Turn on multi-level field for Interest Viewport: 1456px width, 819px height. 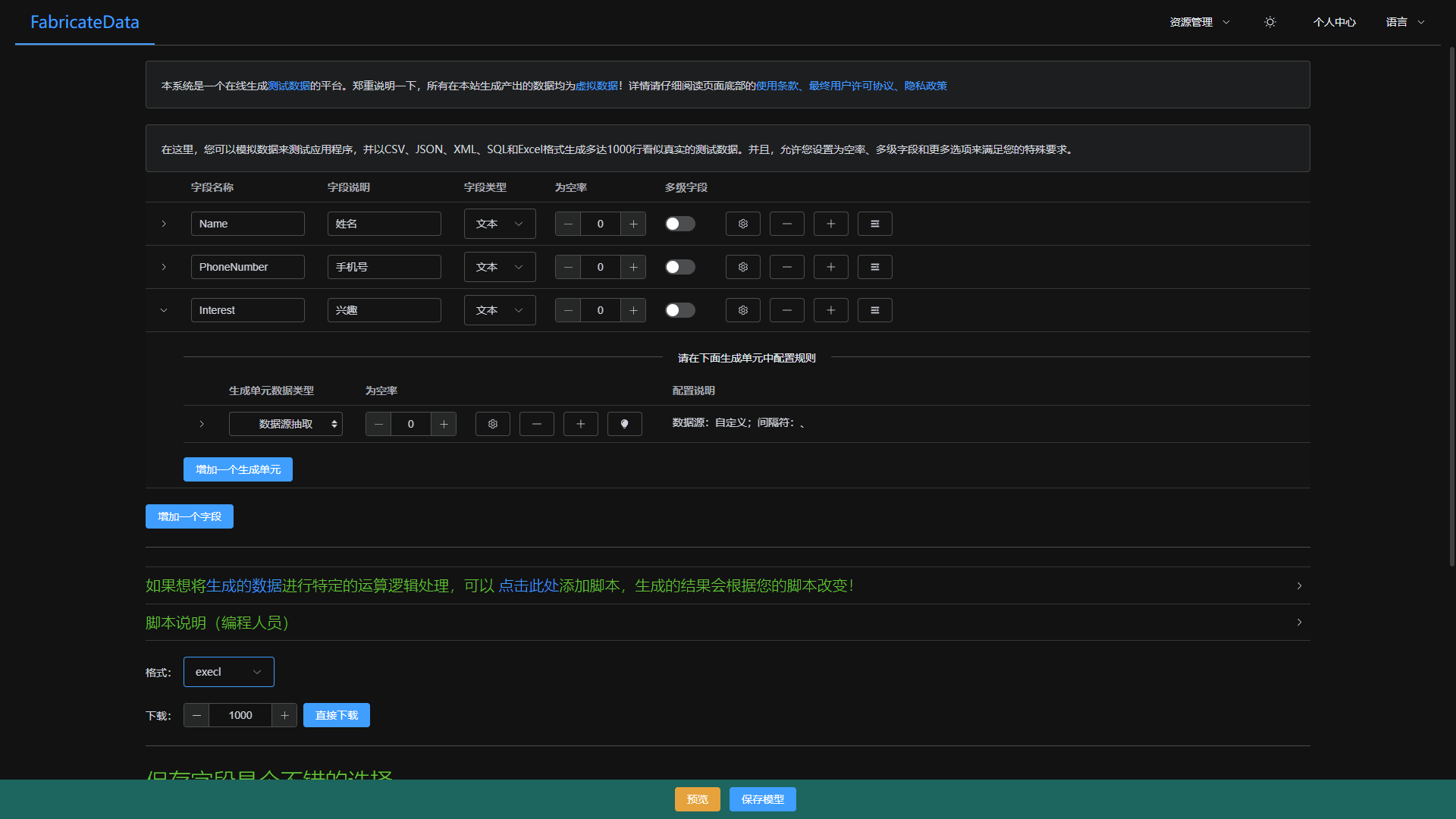[679, 310]
